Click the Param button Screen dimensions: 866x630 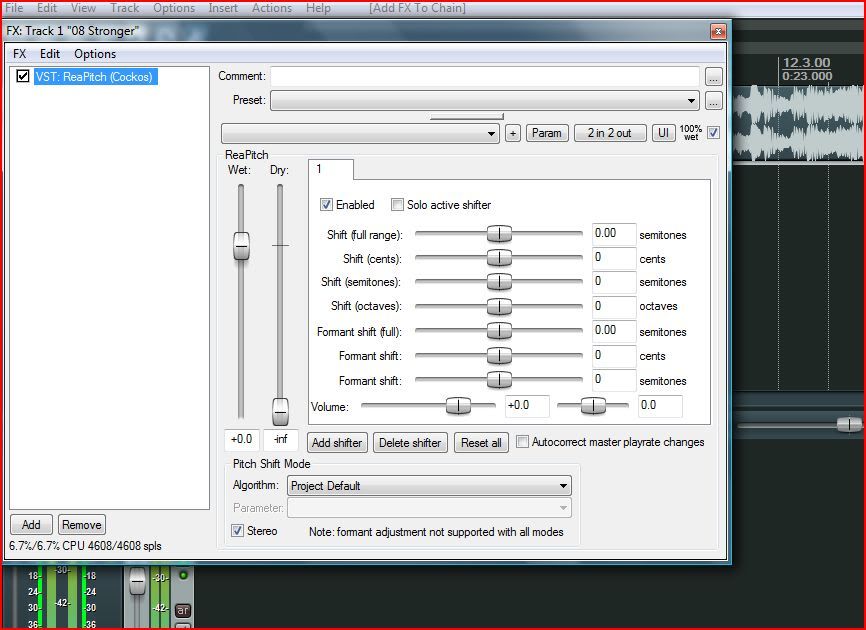[x=547, y=133]
